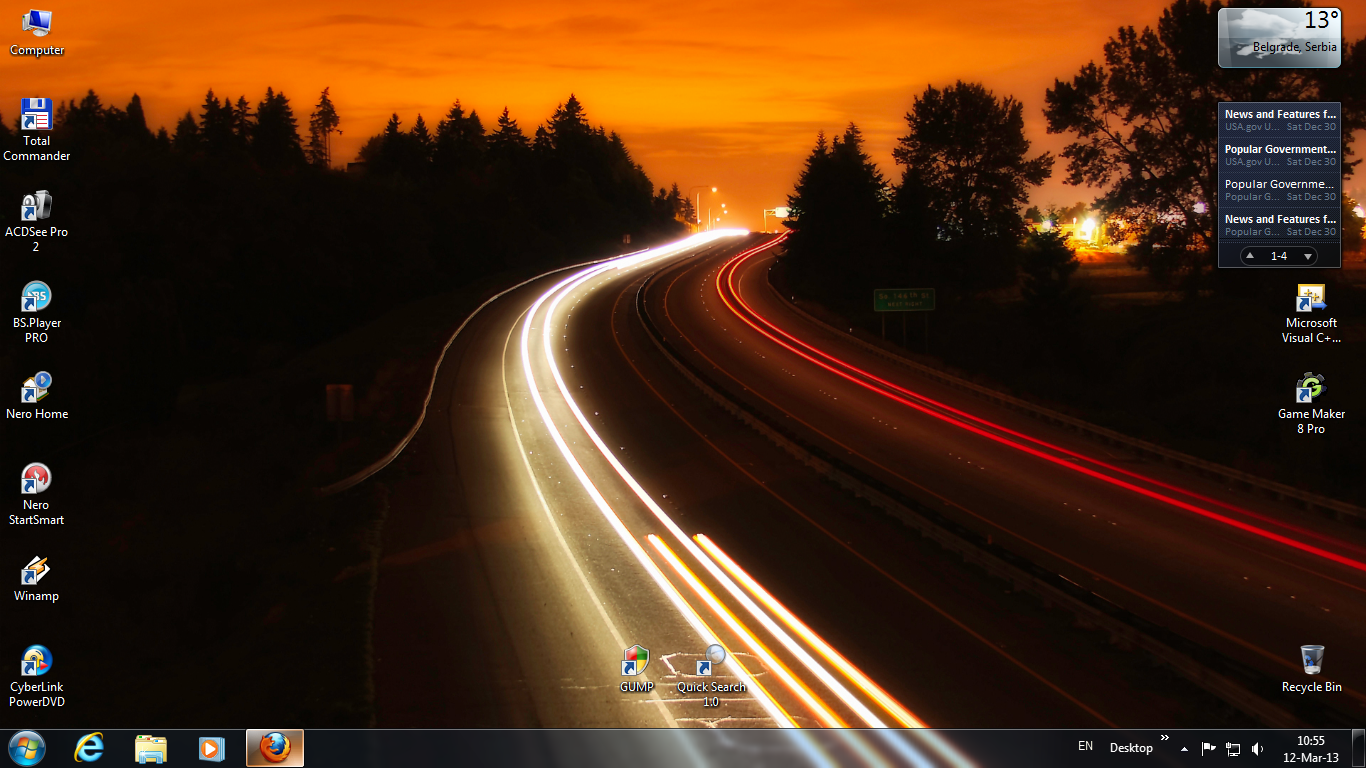Viewport: 1366px width, 768px height.
Task: Show hidden notification area icons
Action: point(1185,748)
